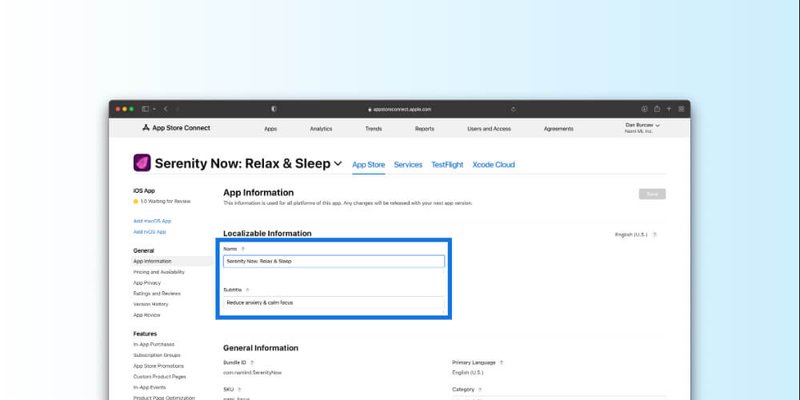Click help icon next to Name label
The image size is (800, 400).
243,248
